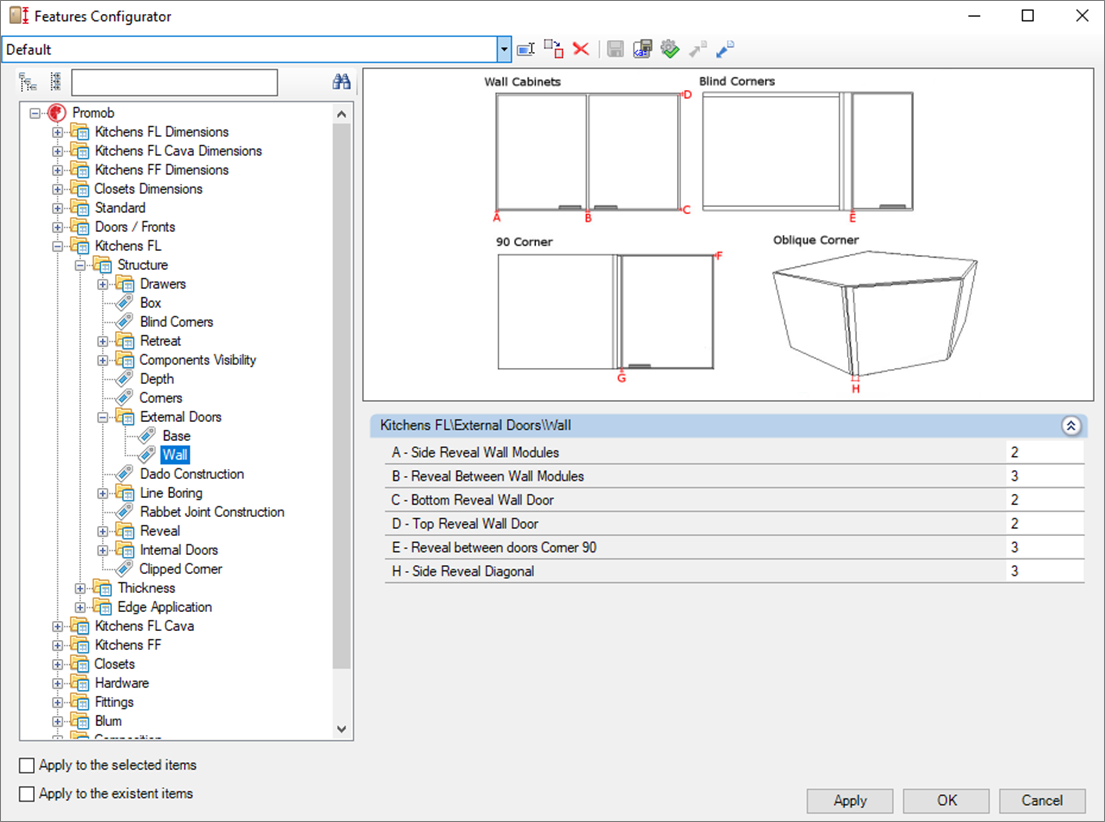This screenshot has width=1105, height=822.
Task: Check Apply to the existent items
Action: pyautogui.click(x=27, y=794)
